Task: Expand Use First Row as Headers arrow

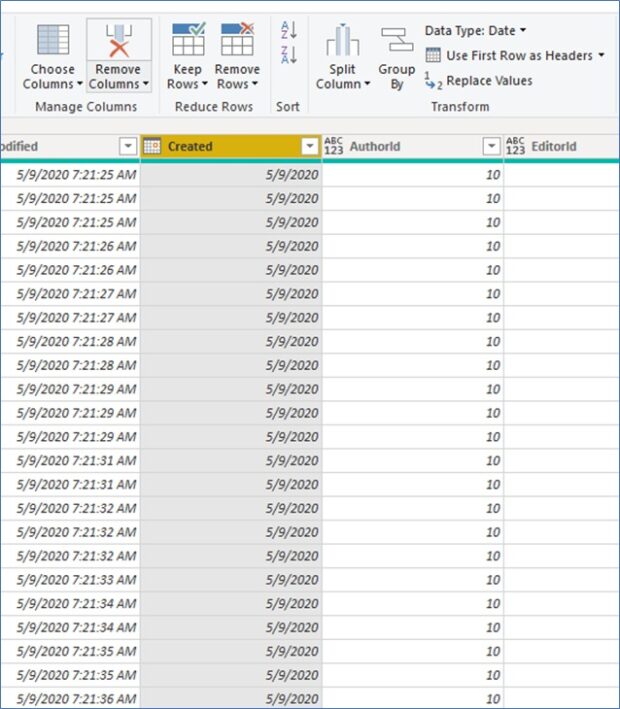Action: (x=601, y=55)
